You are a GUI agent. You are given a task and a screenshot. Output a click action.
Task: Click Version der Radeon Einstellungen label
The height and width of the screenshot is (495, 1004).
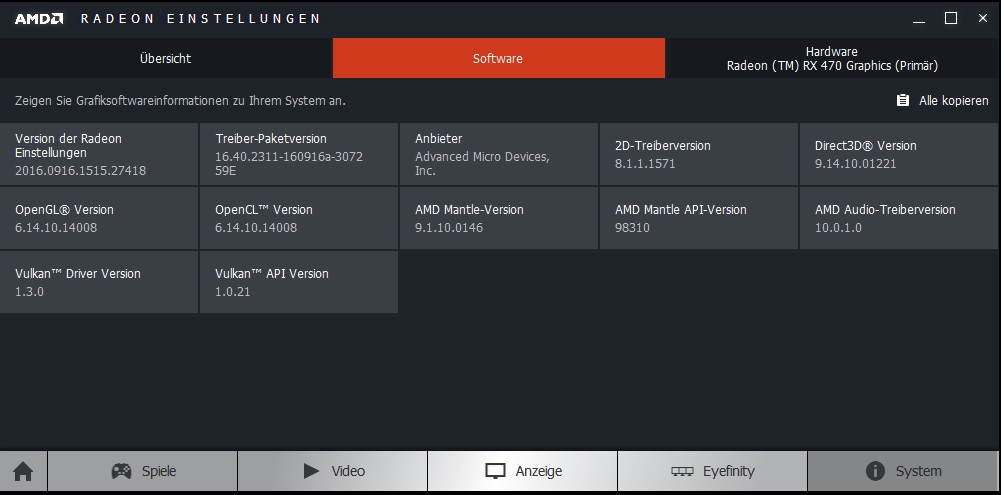[69, 146]
